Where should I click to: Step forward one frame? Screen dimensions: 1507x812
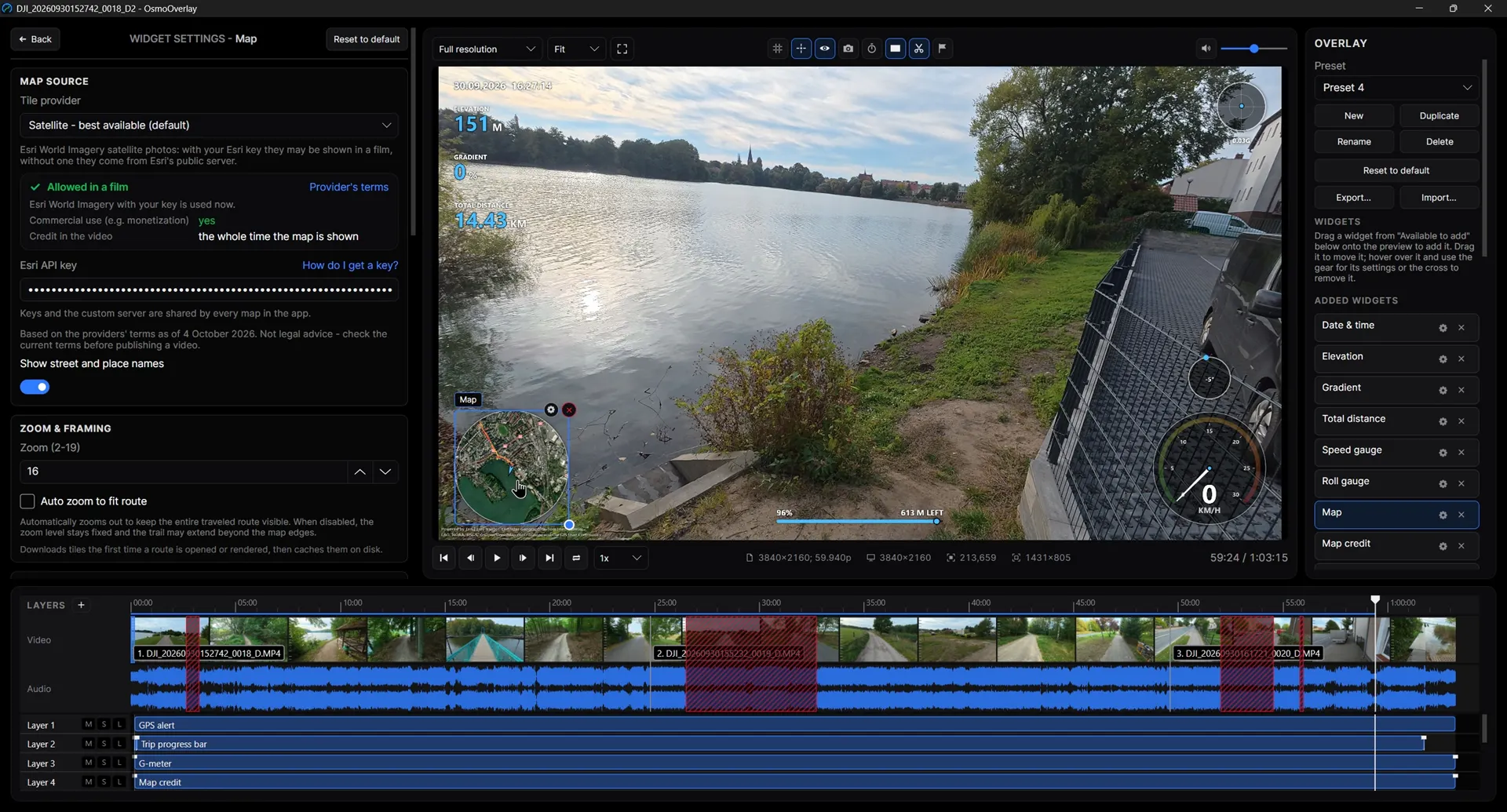[523, 558]
